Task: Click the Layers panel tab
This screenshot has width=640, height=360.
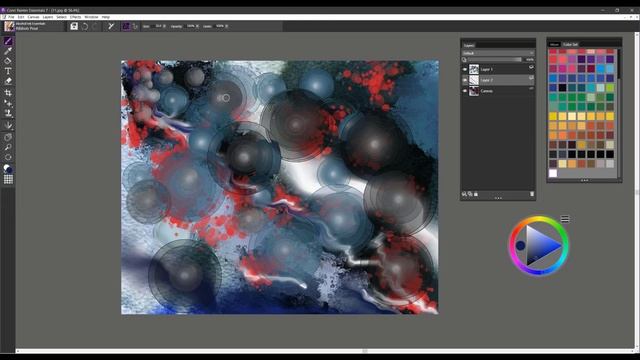Action: click(x=469, y=45)
